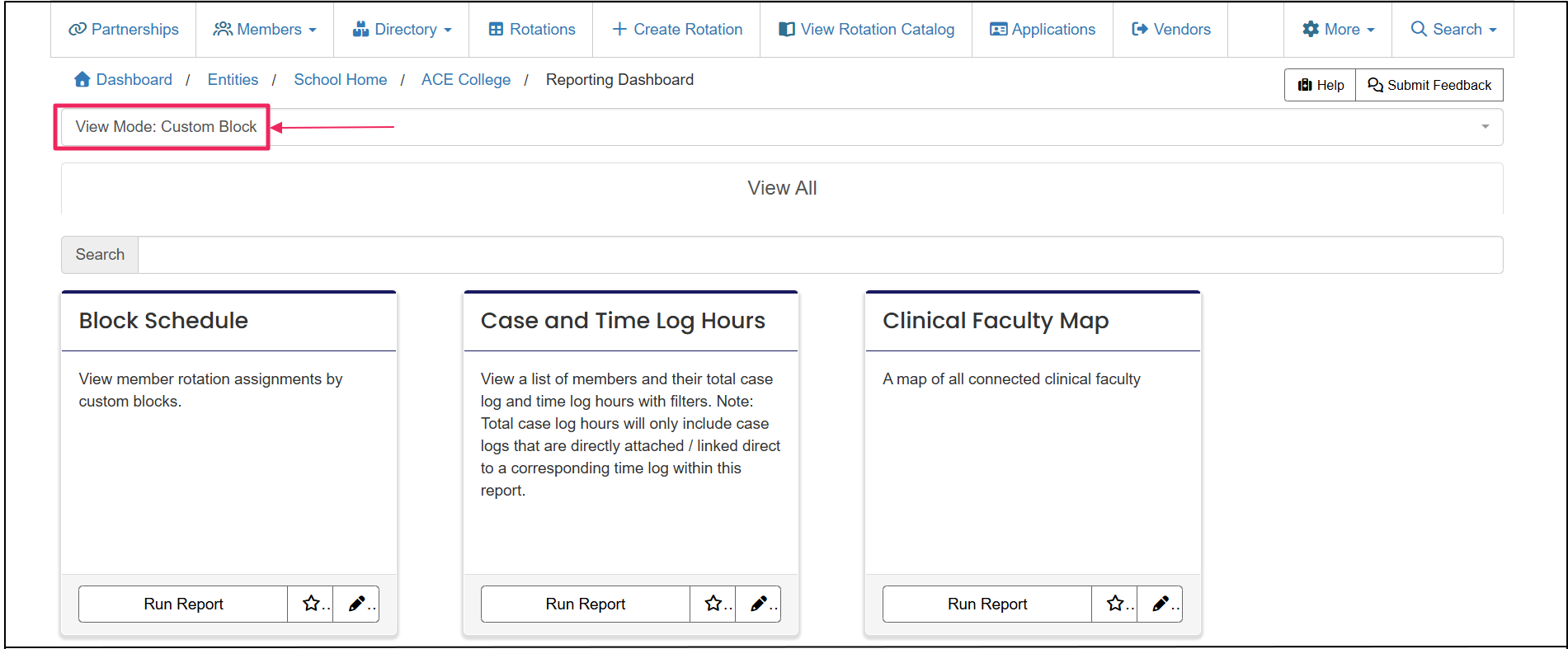Image resolution: width=1568 pixels, height=649 pixels.
Task: Open Partnerships from the top navigation
Action: (x=124, y=29)
